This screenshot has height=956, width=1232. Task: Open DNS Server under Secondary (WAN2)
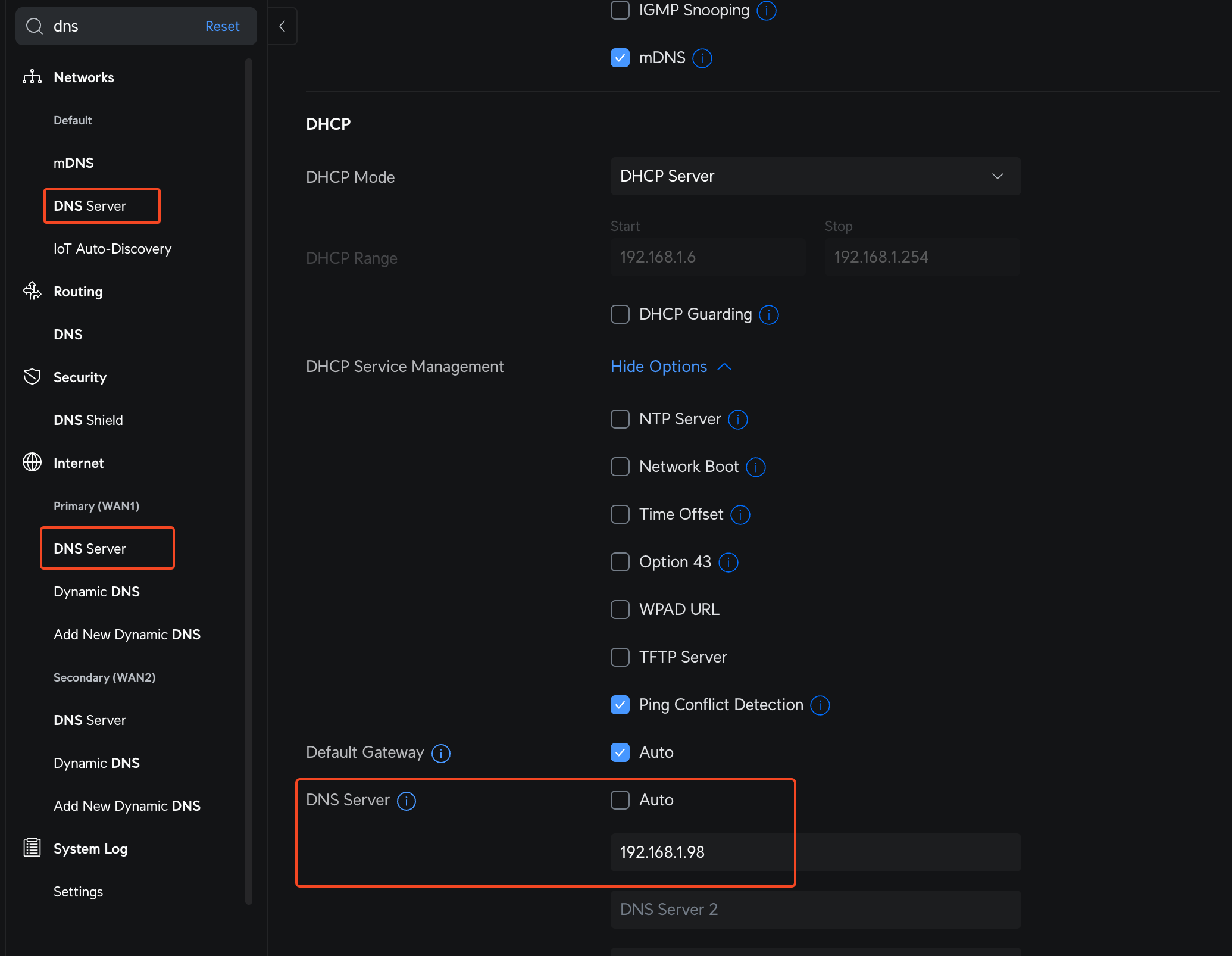[90, 720]
